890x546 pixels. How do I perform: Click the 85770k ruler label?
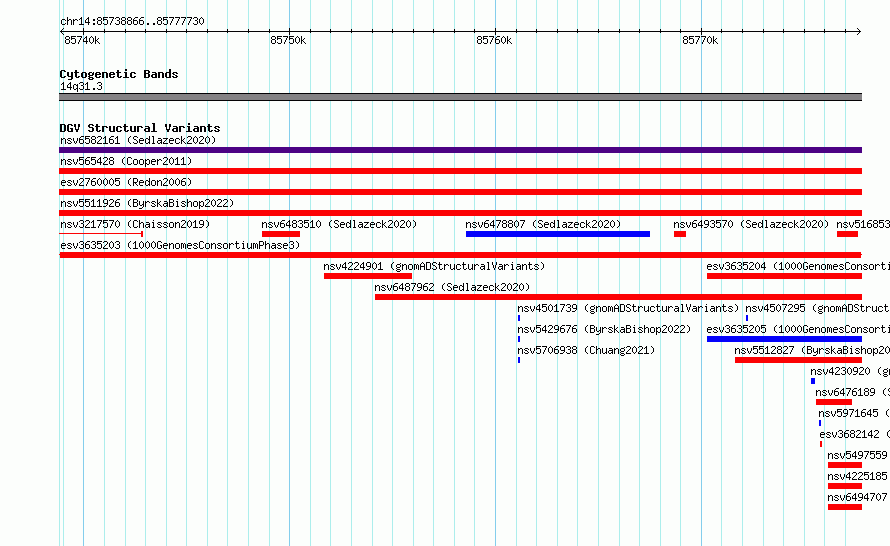(700, 40)
